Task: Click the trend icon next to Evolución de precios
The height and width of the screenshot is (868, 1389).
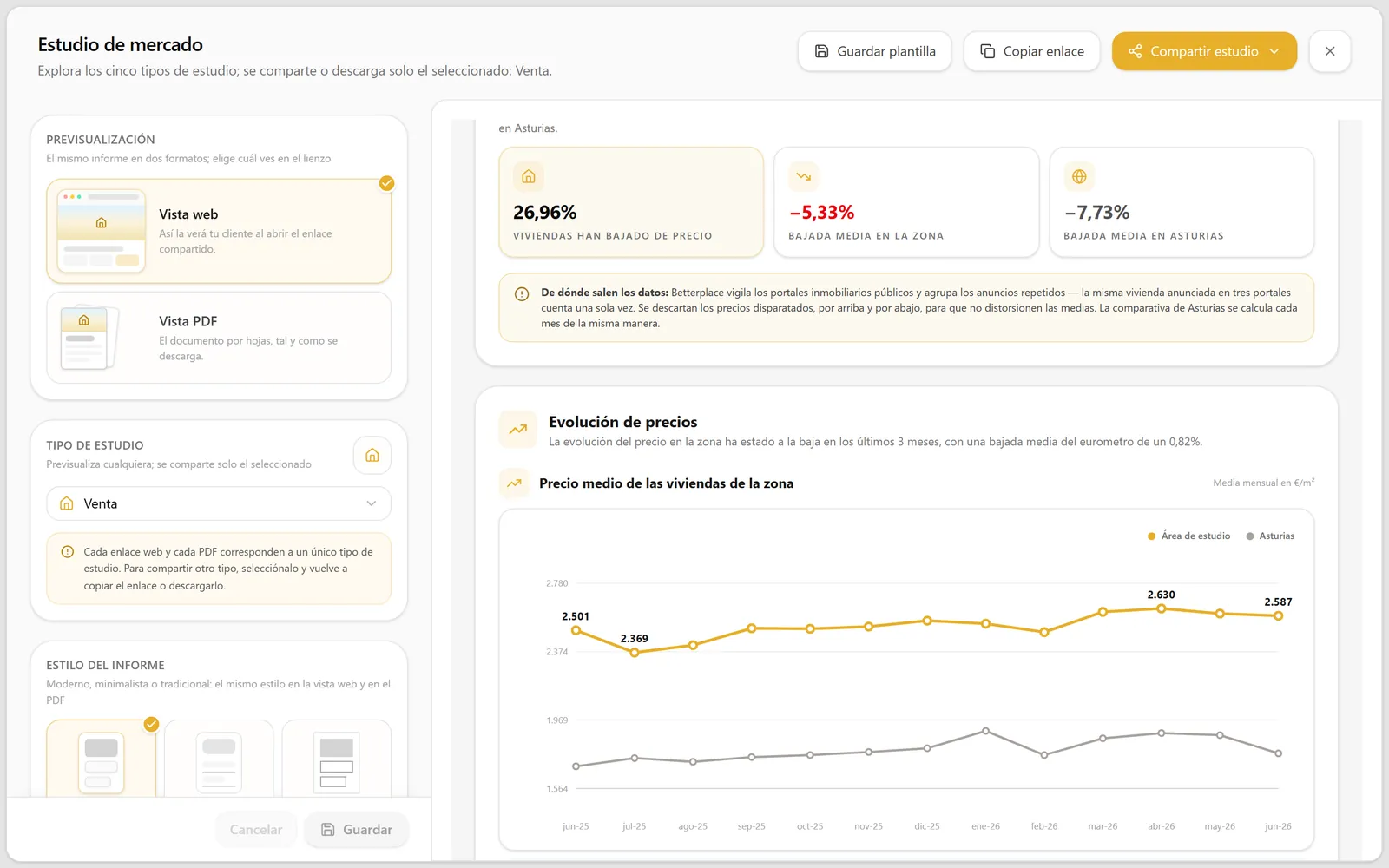Action: (x=518, y=430)
